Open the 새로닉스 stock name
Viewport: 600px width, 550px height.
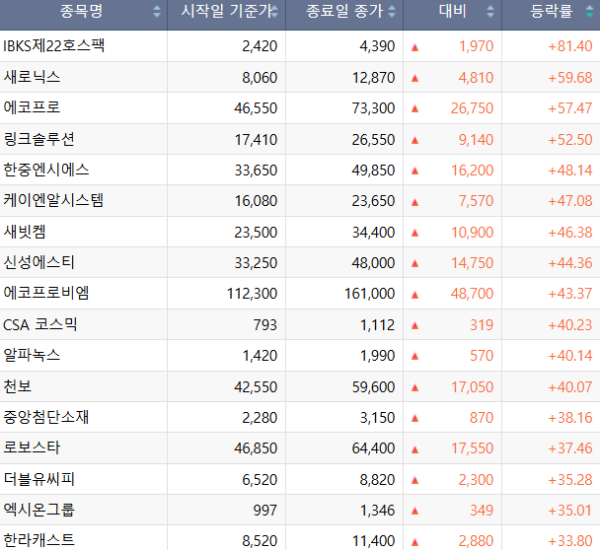point(32,77)
